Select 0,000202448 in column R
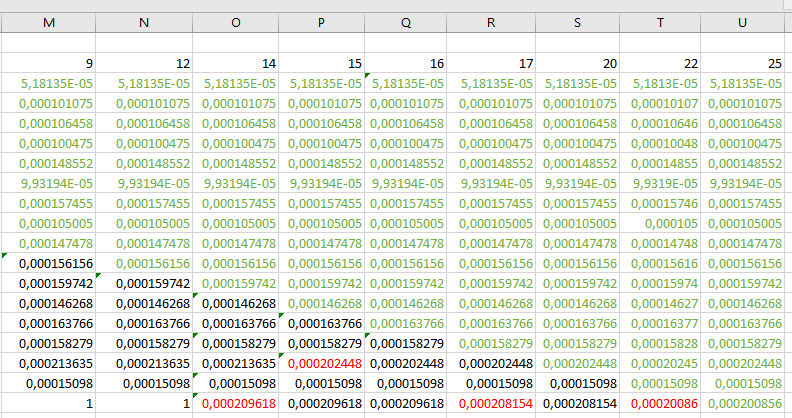792x418 pixels. point(491,363)
